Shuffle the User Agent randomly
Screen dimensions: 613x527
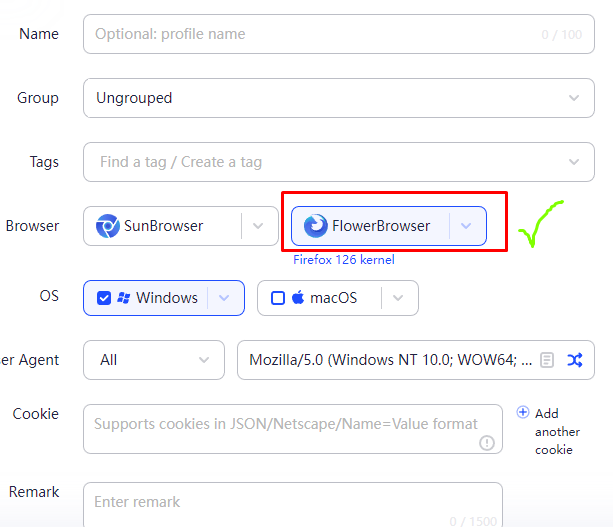575,360
